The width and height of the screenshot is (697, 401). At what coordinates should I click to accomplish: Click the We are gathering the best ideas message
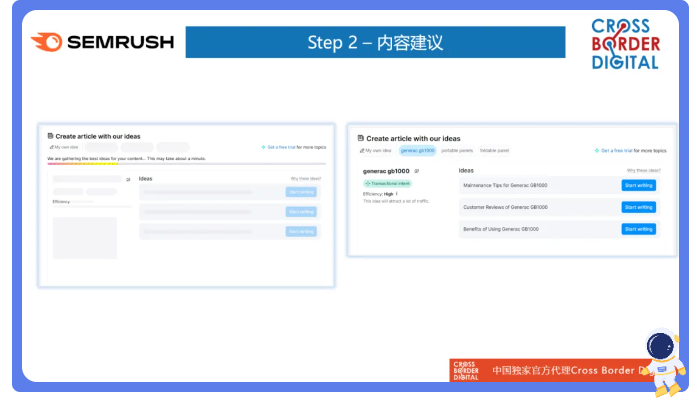pyautogui.click(x=126, y=159)
